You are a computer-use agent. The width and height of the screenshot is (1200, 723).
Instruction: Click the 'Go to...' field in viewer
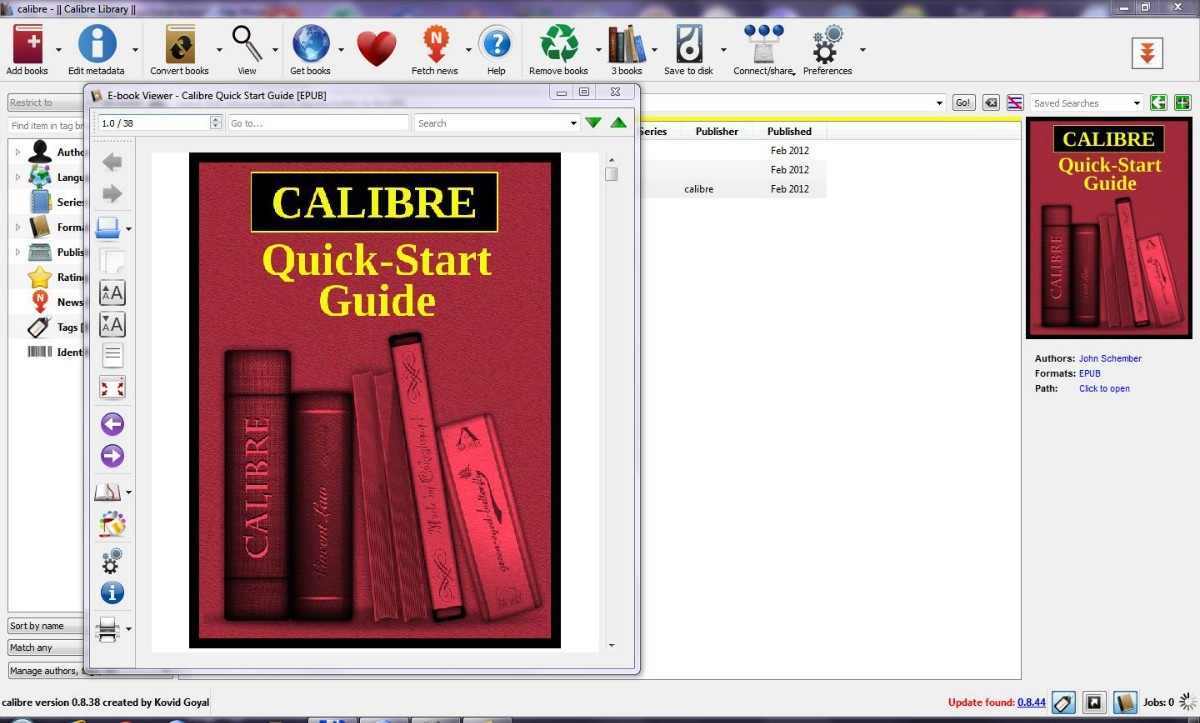click(x=318, y=123)
